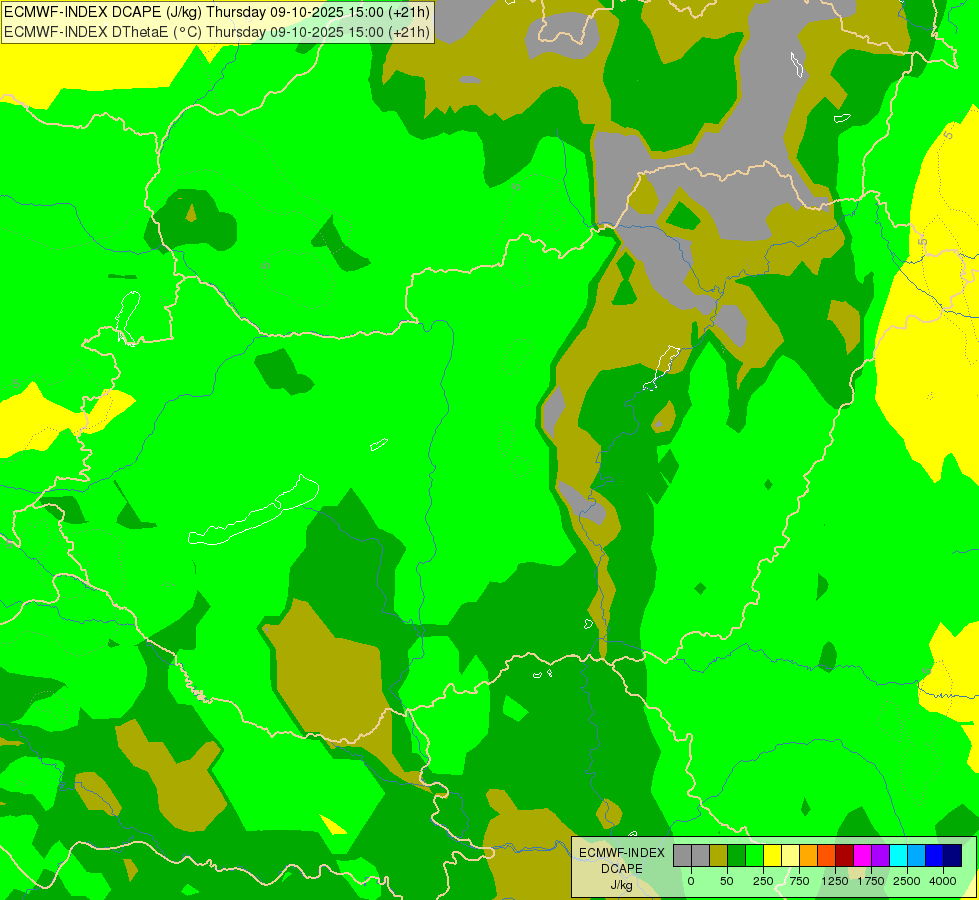Click the pure blue legend swatch
The width and height of the screenshot is (979, 900).
point(935,856)
